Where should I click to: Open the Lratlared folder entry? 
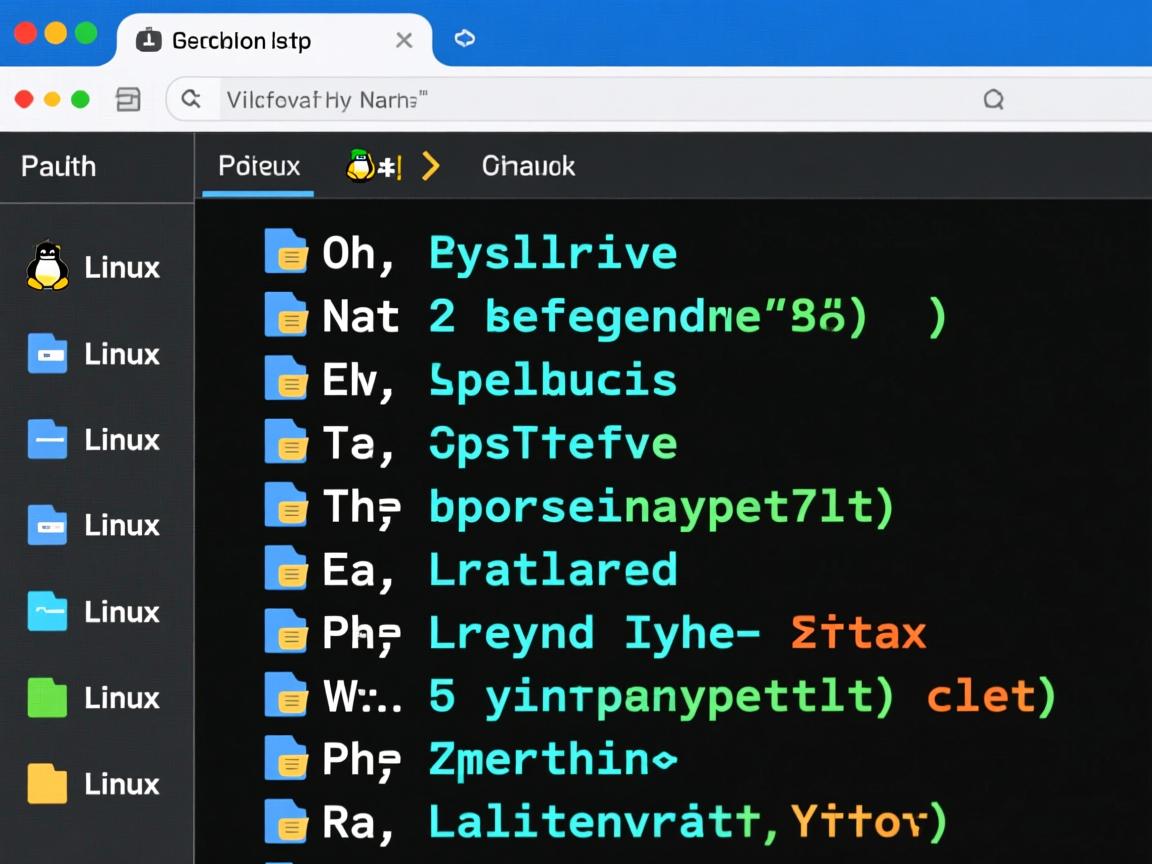552,570
